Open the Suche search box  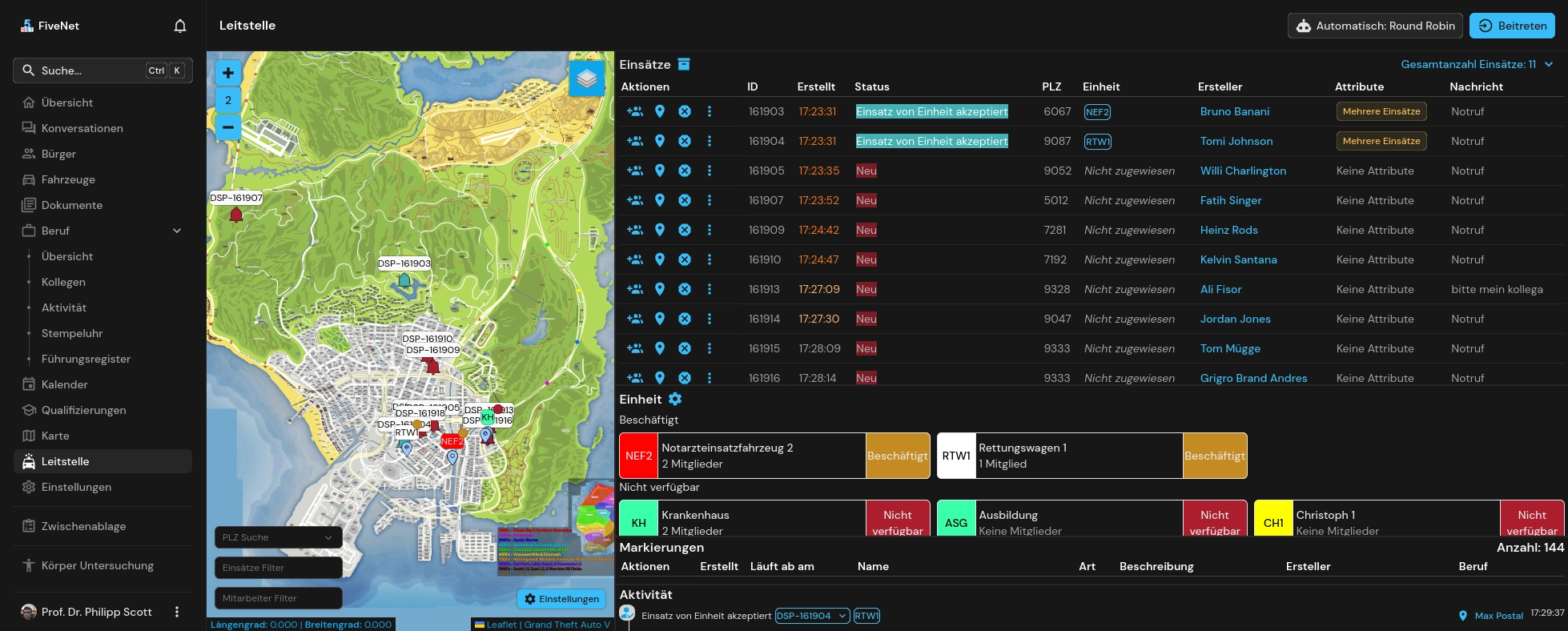click(103, 70)
